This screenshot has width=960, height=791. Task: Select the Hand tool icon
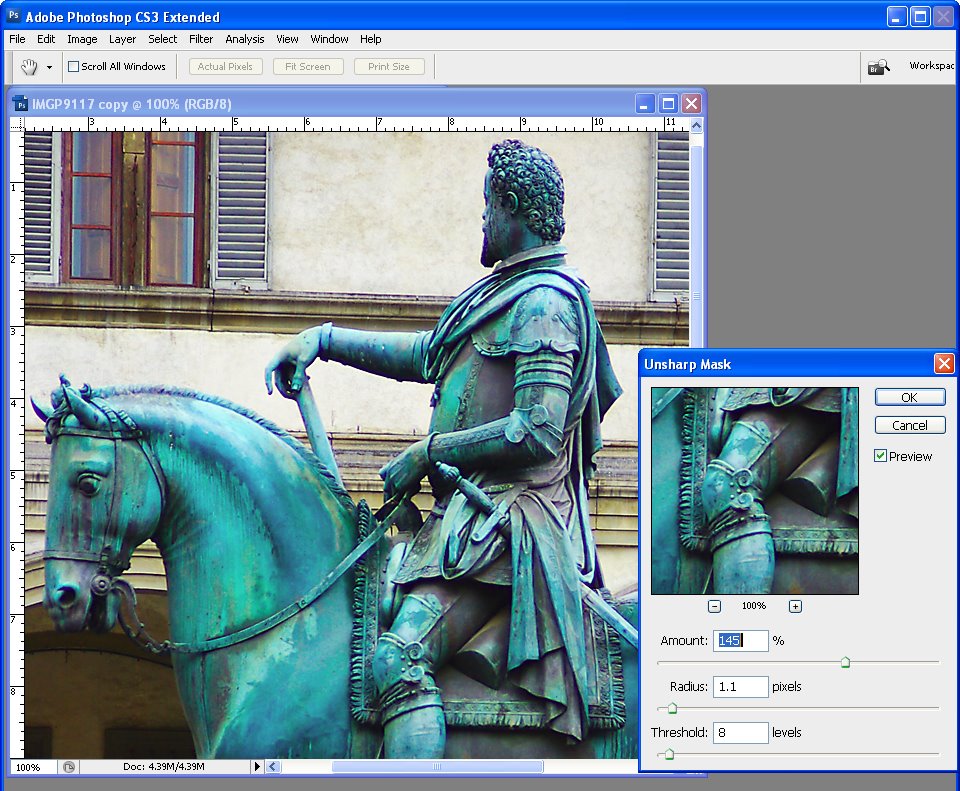[x=29, y=67]
